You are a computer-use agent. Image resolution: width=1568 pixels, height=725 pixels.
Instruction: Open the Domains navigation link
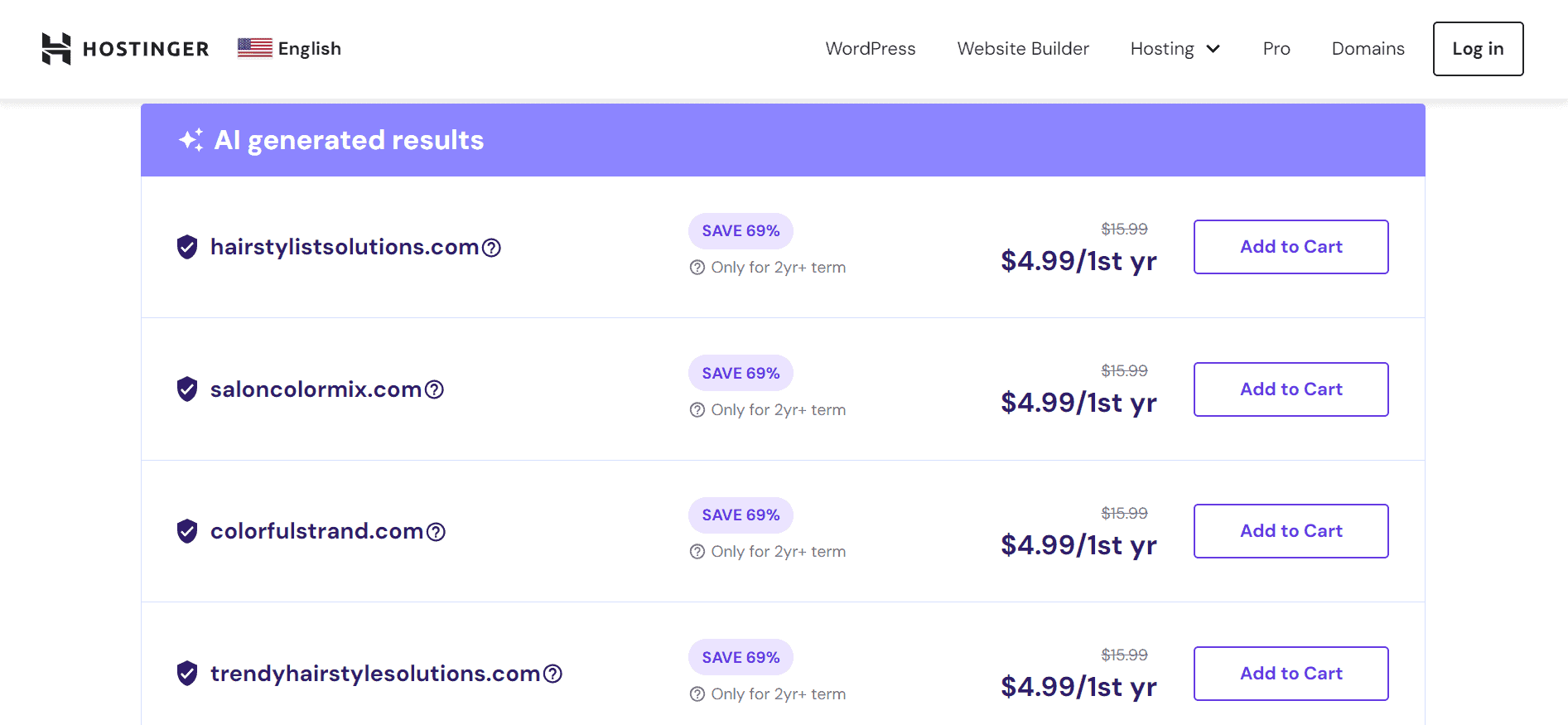click(1368, 49)
